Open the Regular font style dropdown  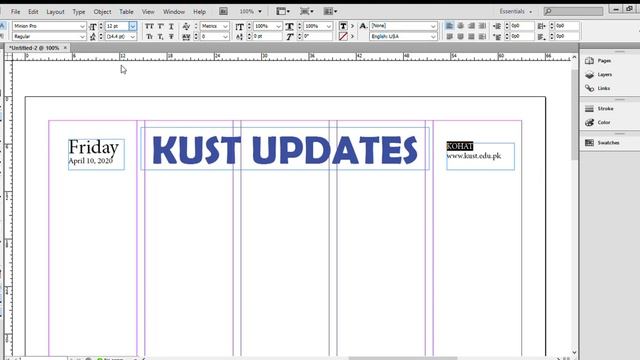click(49, 37)
